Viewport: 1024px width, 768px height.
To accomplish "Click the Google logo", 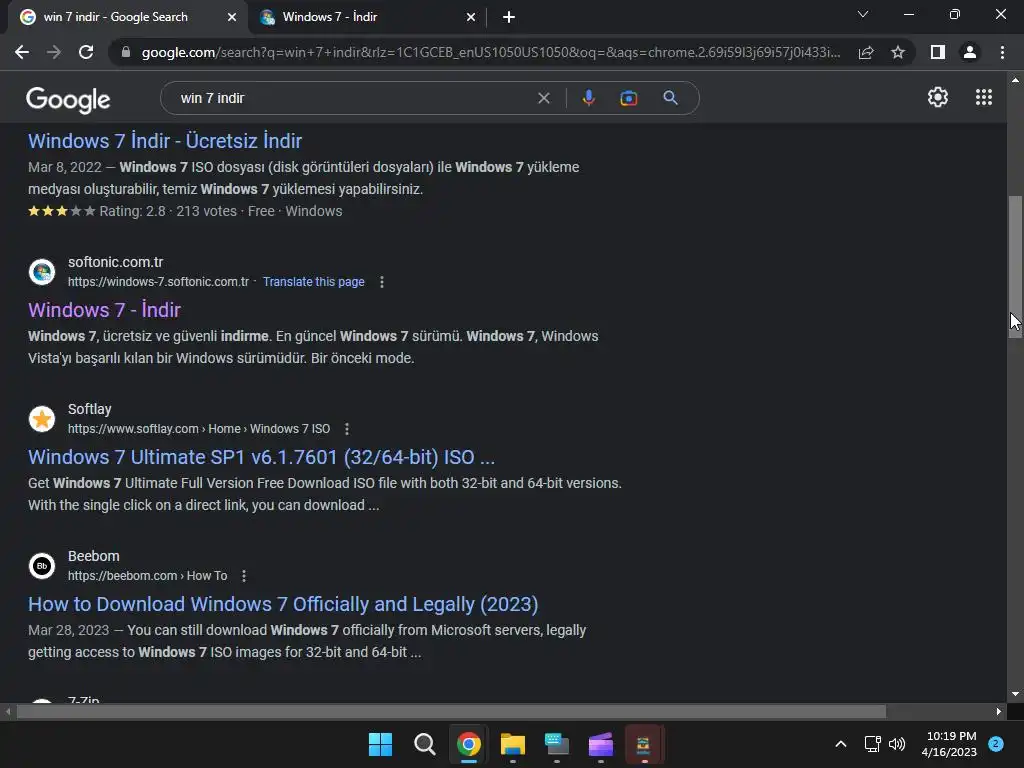I will coord(68,99).
